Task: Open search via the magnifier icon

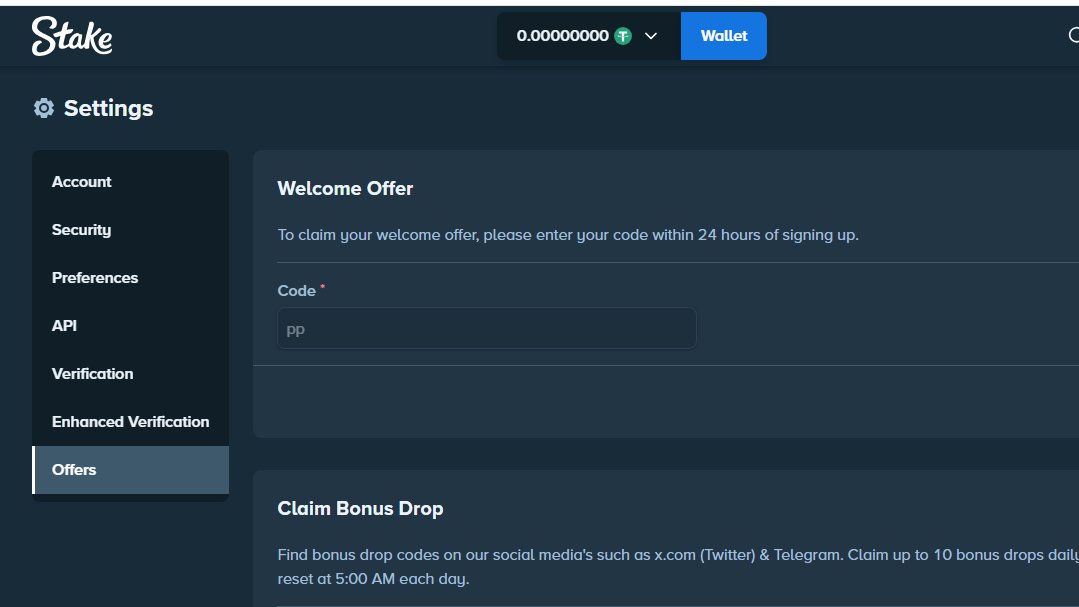Action: pyautogui.click(x=1073, y=35)
